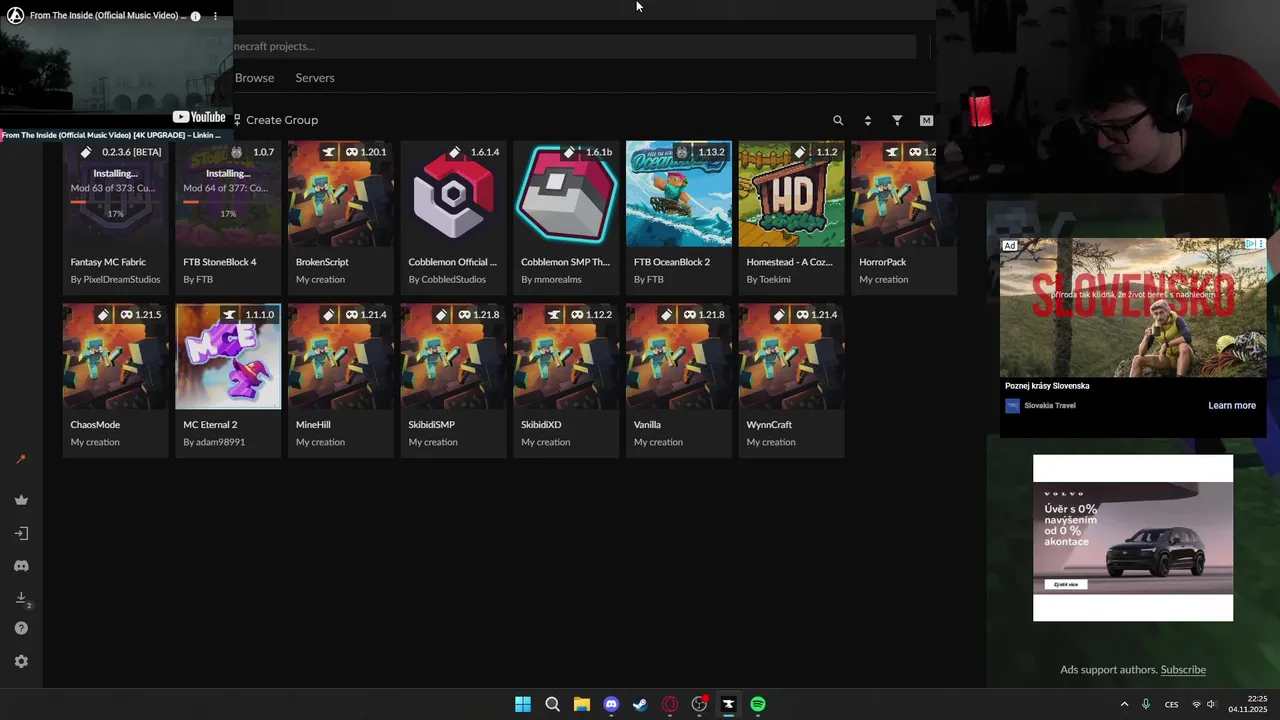Viewport: 1280px width, 720px height.
Task: Click the BrokenScript 1.20.1 version badge
Action: click(366, 152)
